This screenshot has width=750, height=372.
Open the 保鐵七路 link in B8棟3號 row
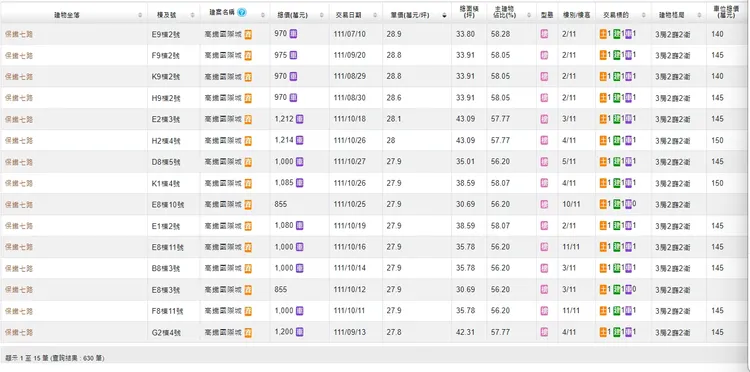19,268
